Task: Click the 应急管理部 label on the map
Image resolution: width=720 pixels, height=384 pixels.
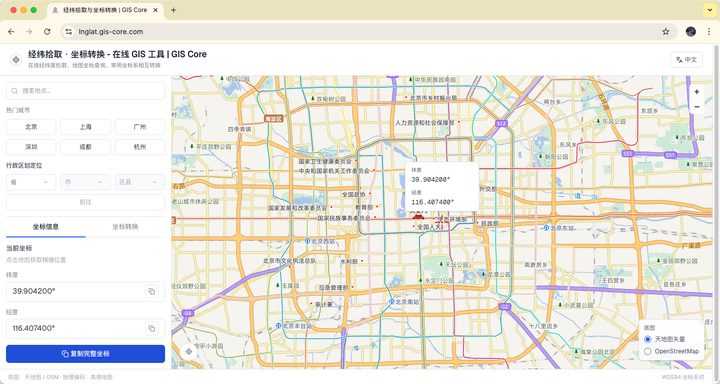Action: tap(334, 288)
